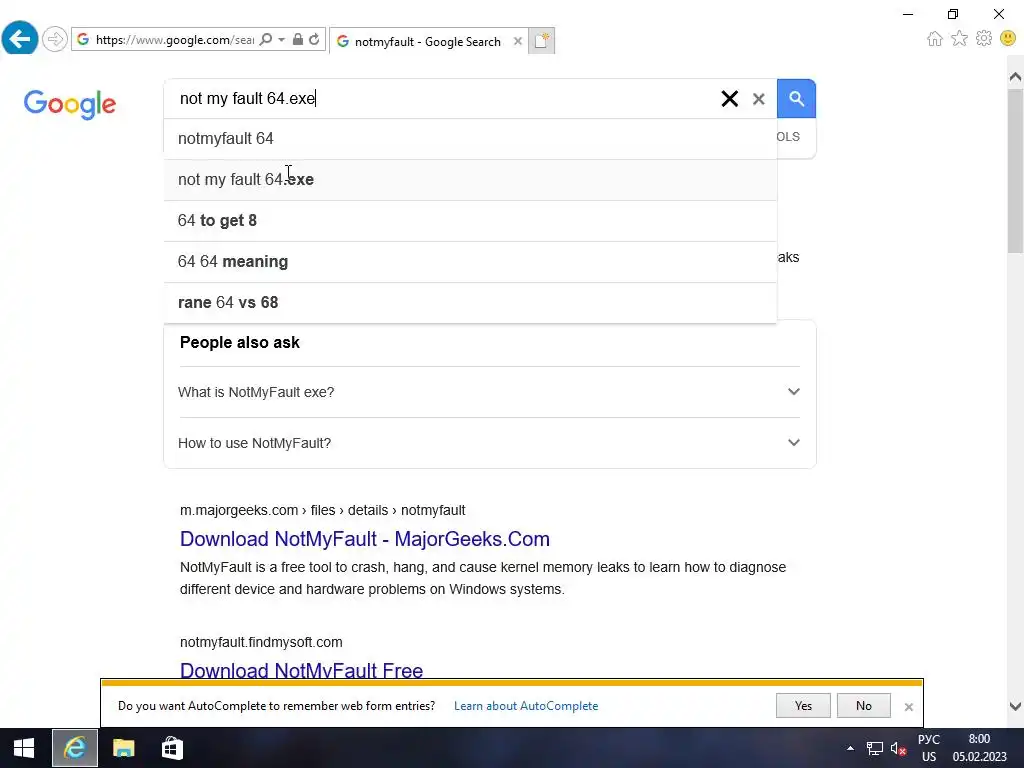Minimize the browser window
This screenshot has height=768, width=1024.
pyautogui.click(x=908, y=14)
